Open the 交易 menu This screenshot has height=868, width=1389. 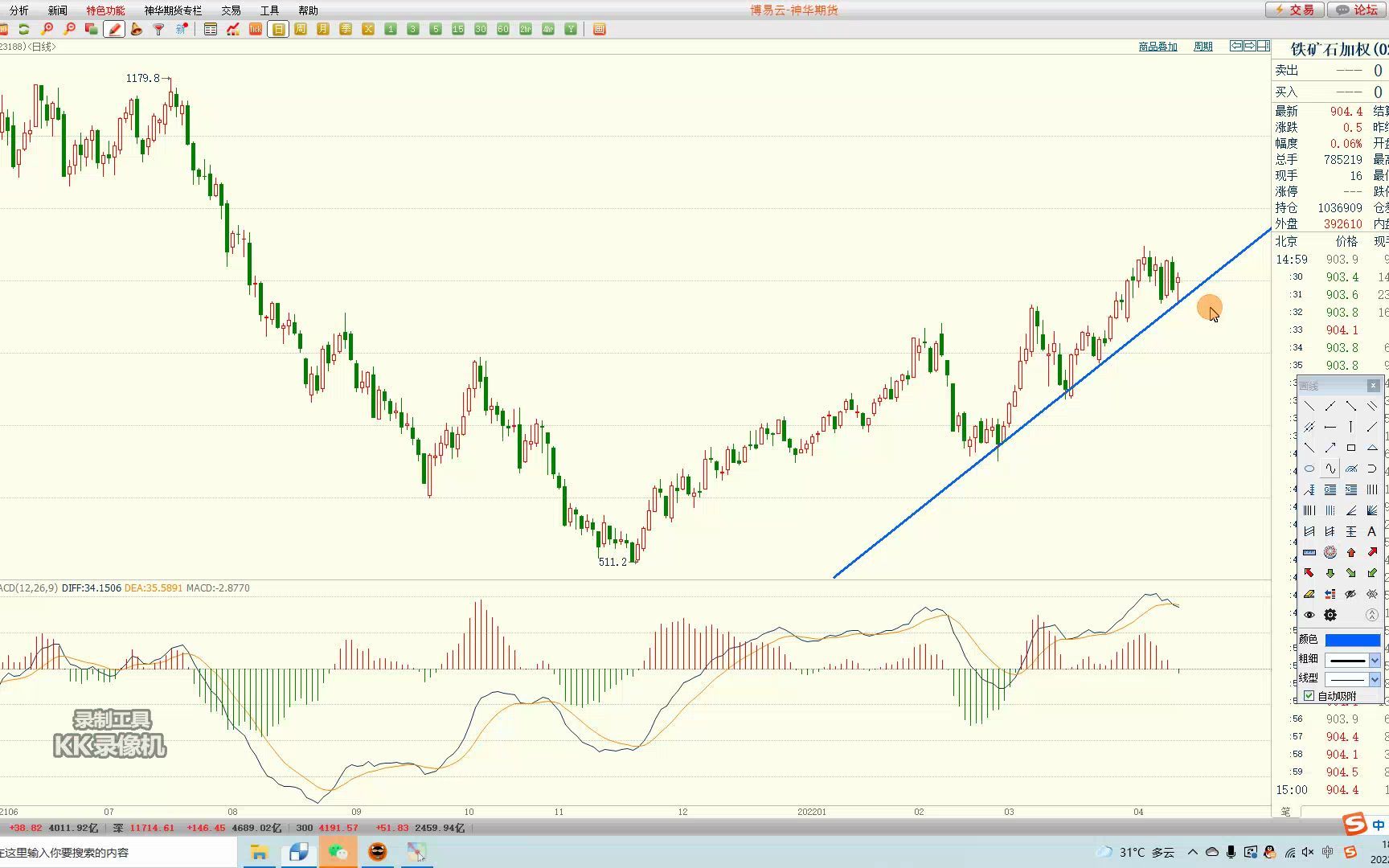pyautogui.click(x=231, y=10)
